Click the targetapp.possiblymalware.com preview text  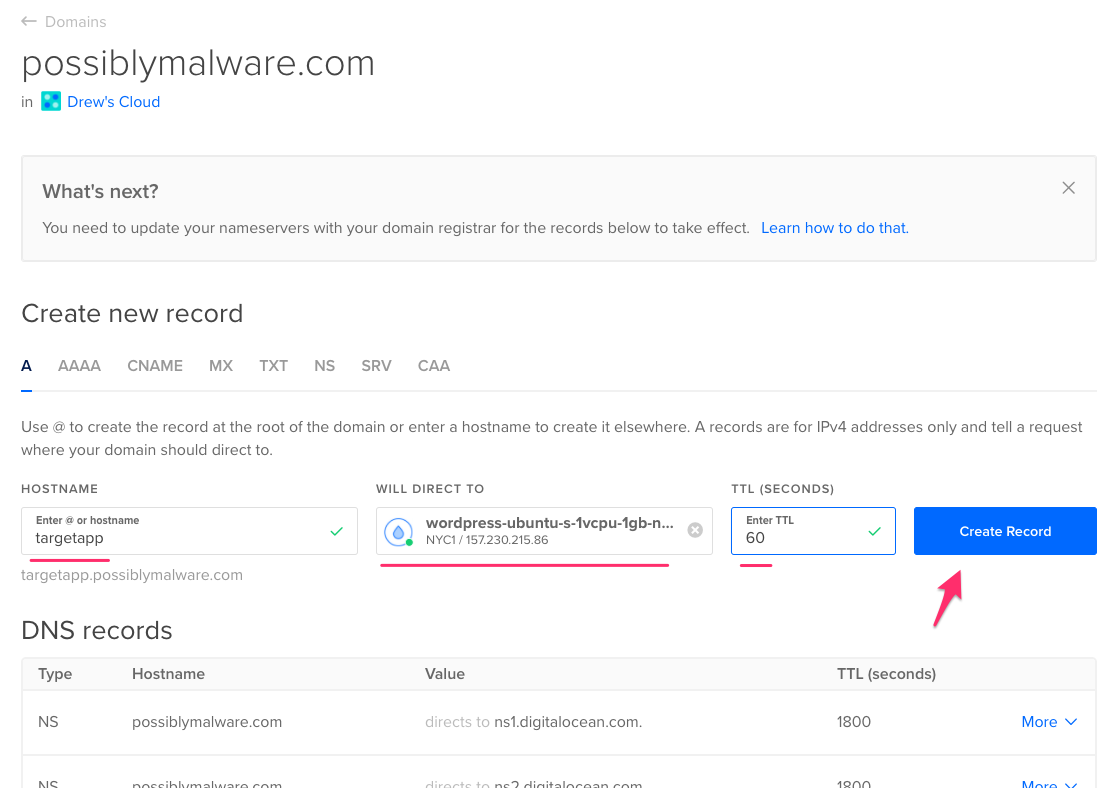coord(132,574)
